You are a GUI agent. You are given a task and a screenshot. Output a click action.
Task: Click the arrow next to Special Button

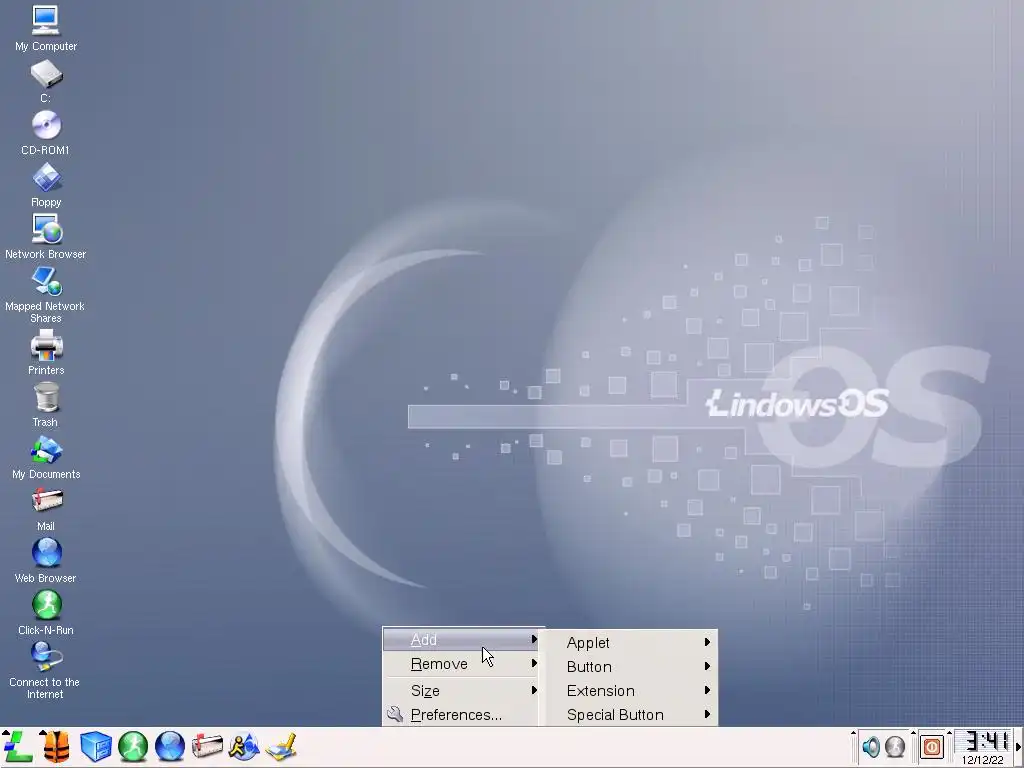point(707,714)
